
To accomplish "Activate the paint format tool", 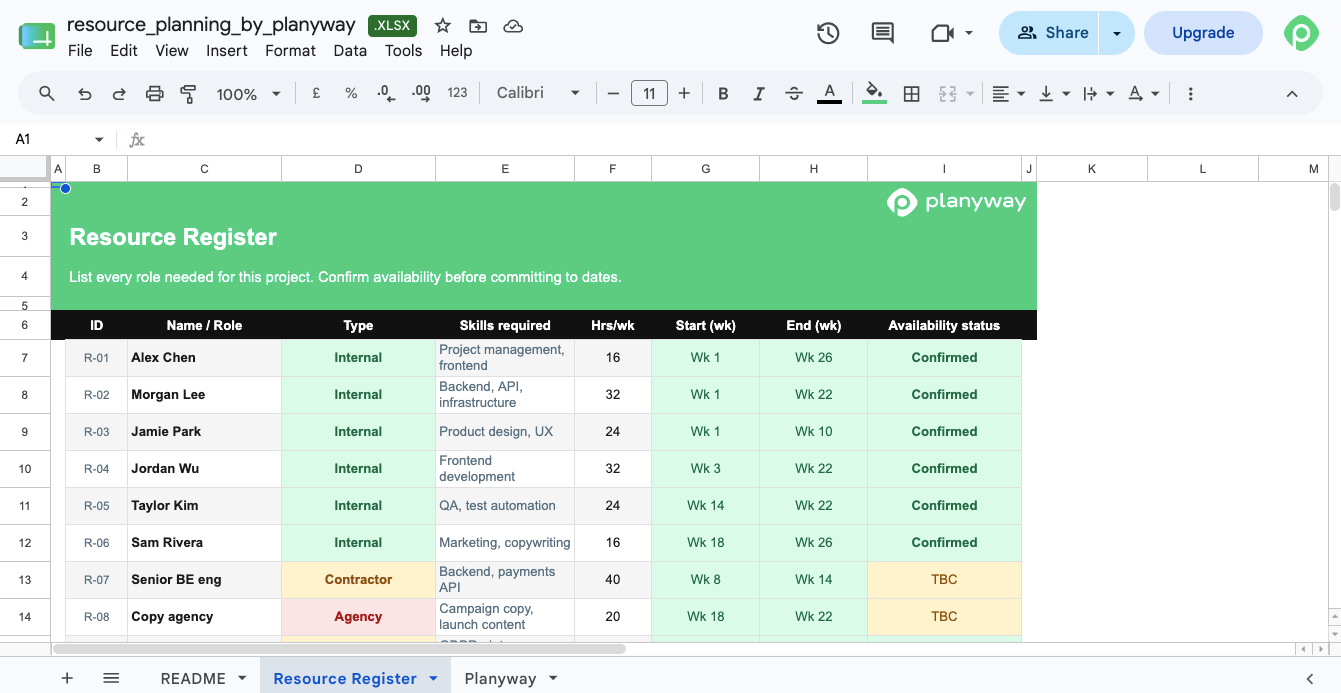I will point(188,93).
